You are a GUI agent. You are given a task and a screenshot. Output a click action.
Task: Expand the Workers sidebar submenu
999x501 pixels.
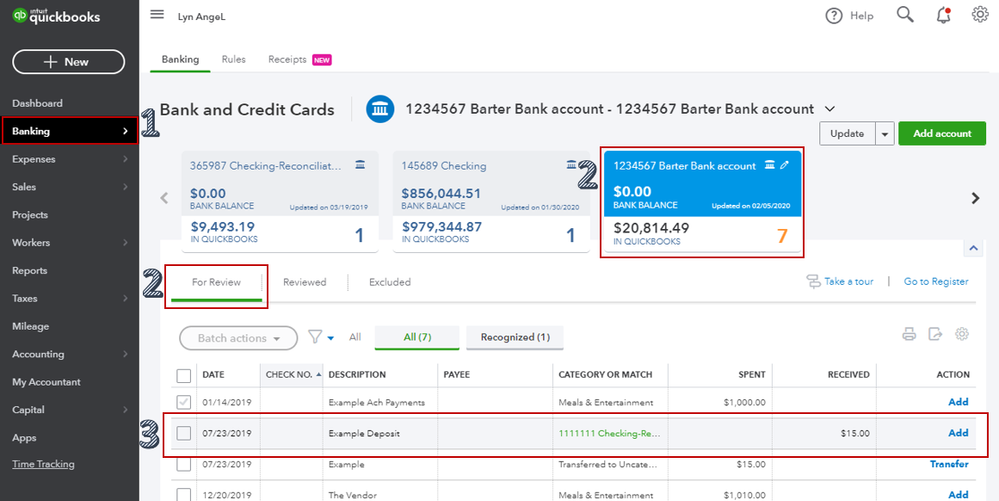[125, 243]
